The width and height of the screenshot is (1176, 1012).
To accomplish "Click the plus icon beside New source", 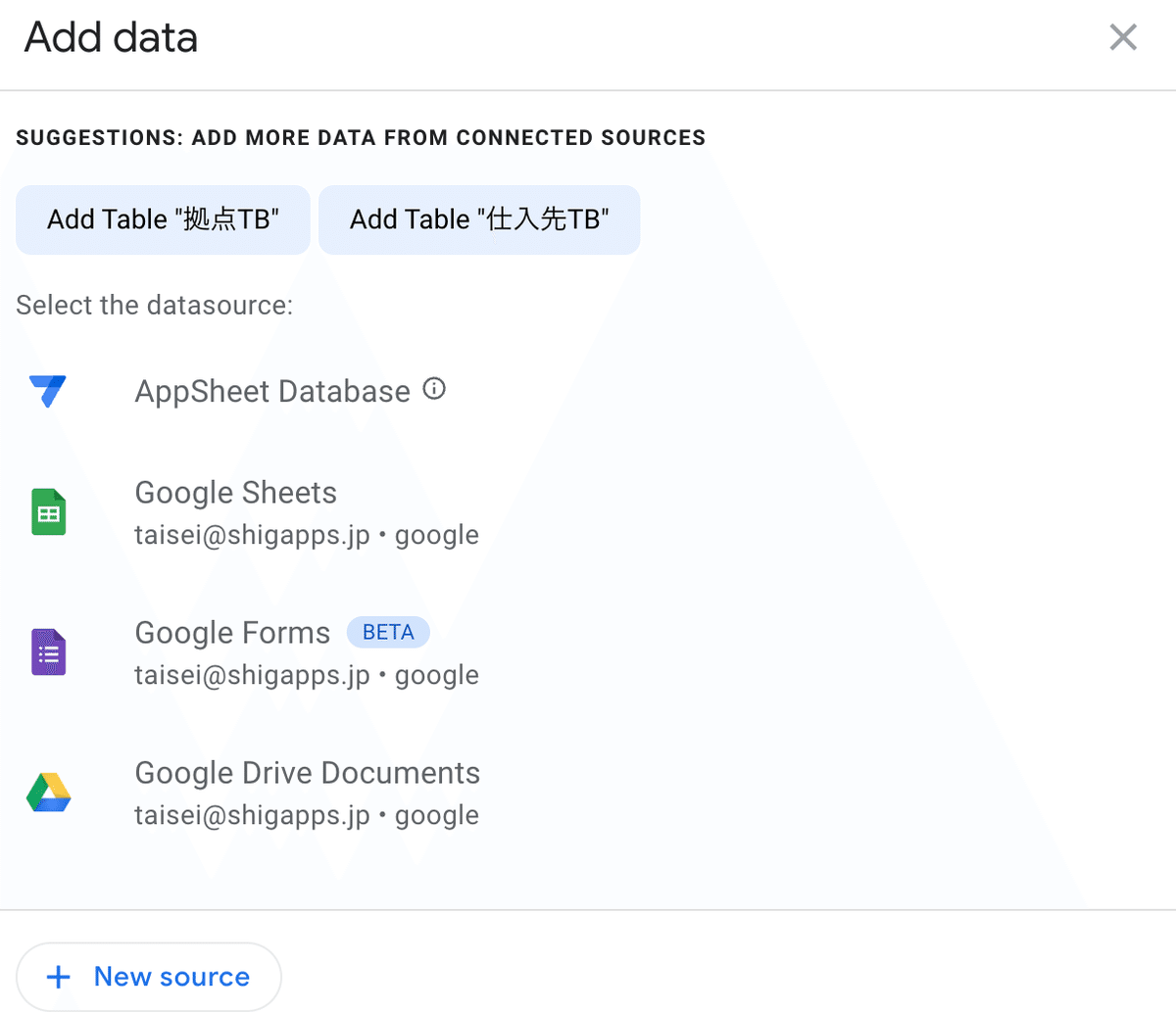I will [59, 977].
